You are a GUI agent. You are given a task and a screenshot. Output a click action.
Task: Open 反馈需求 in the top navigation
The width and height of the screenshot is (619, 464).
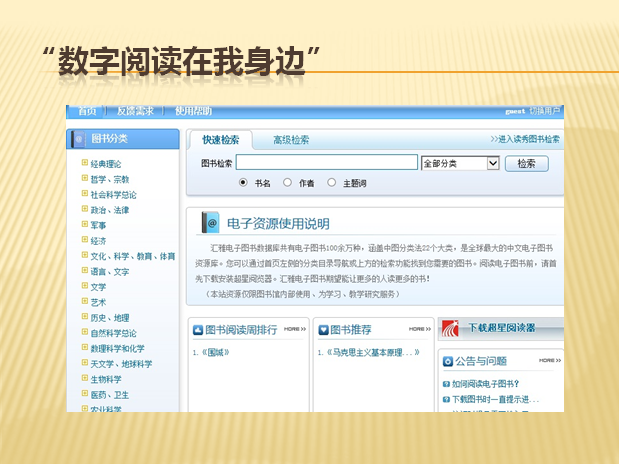click(135, 111)
